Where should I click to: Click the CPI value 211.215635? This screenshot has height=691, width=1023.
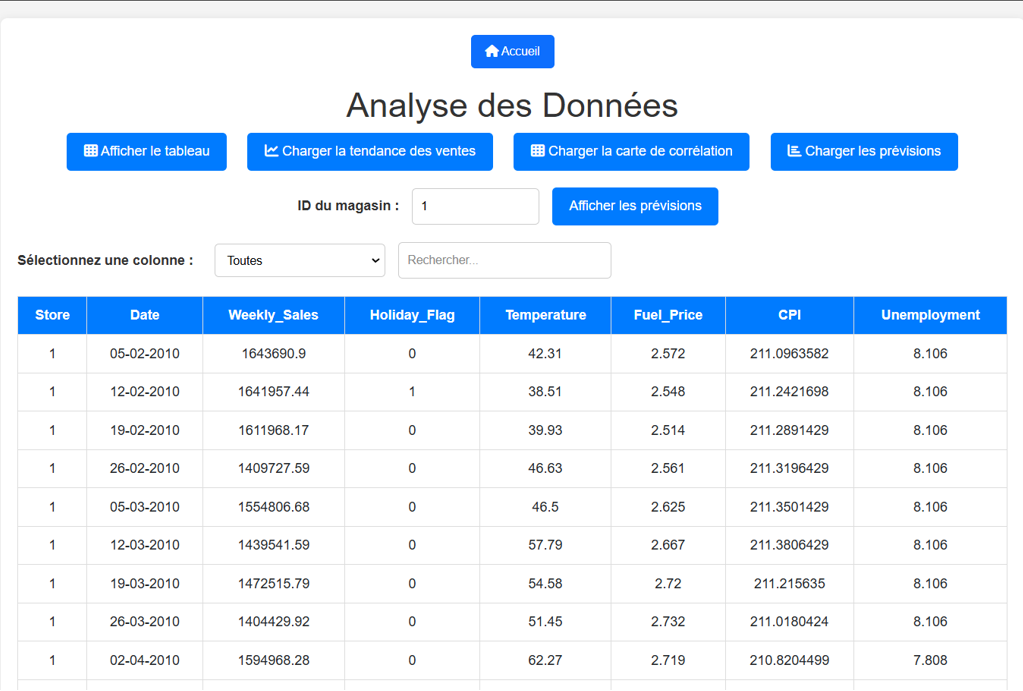tap(789, 583)
